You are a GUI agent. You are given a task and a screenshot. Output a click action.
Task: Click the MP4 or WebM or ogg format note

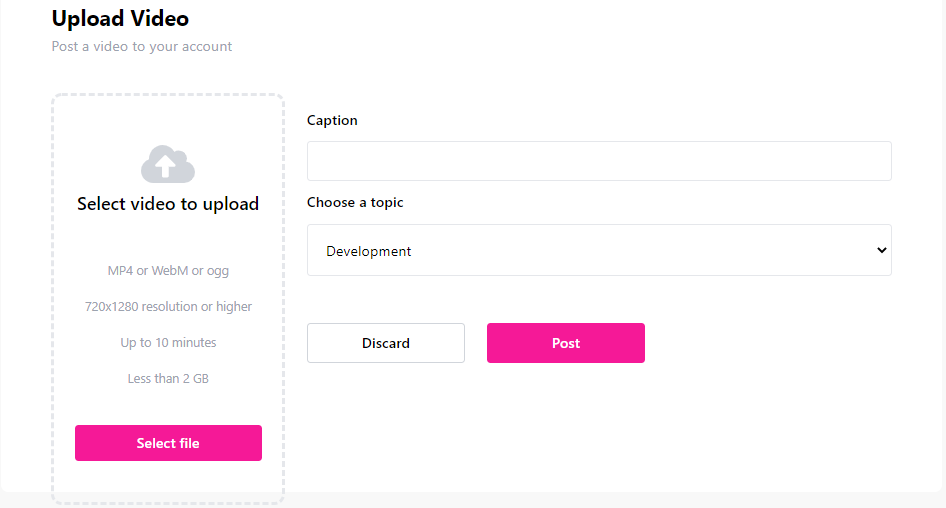coord(168,270)
